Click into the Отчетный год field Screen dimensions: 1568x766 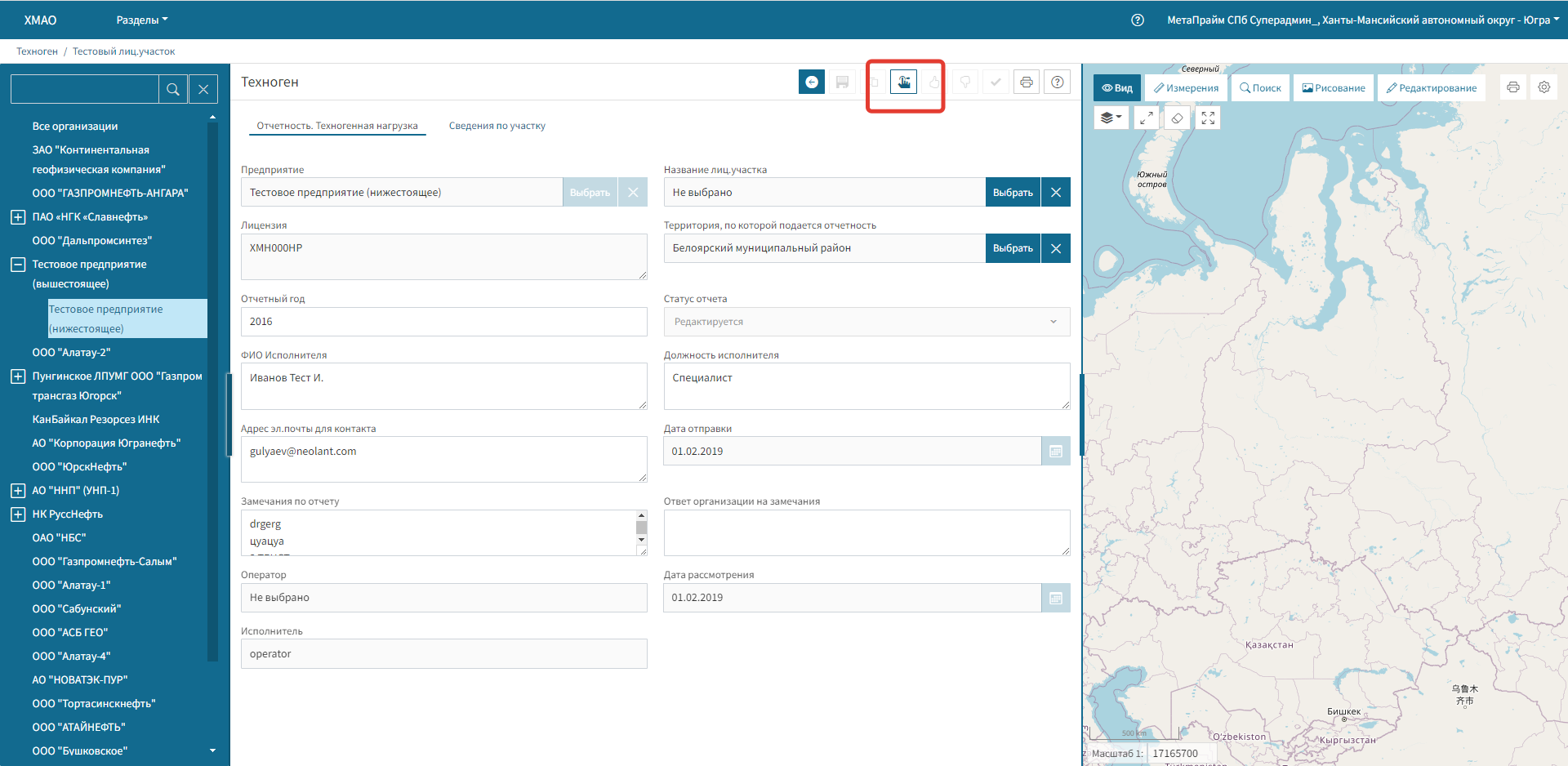(x=443, y=322)
